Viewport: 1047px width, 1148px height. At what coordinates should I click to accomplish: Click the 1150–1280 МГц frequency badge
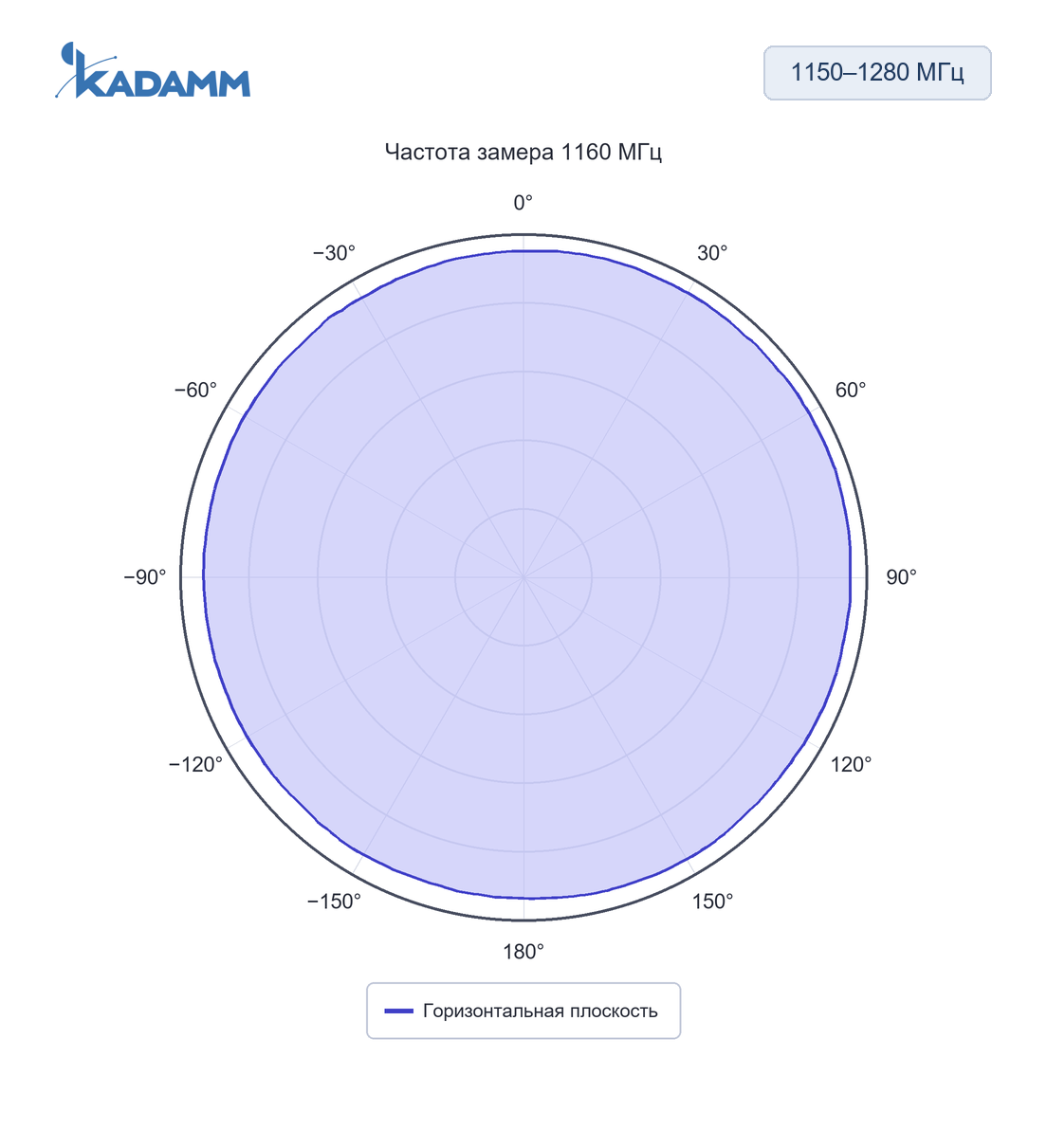click(x=877, y=73)
